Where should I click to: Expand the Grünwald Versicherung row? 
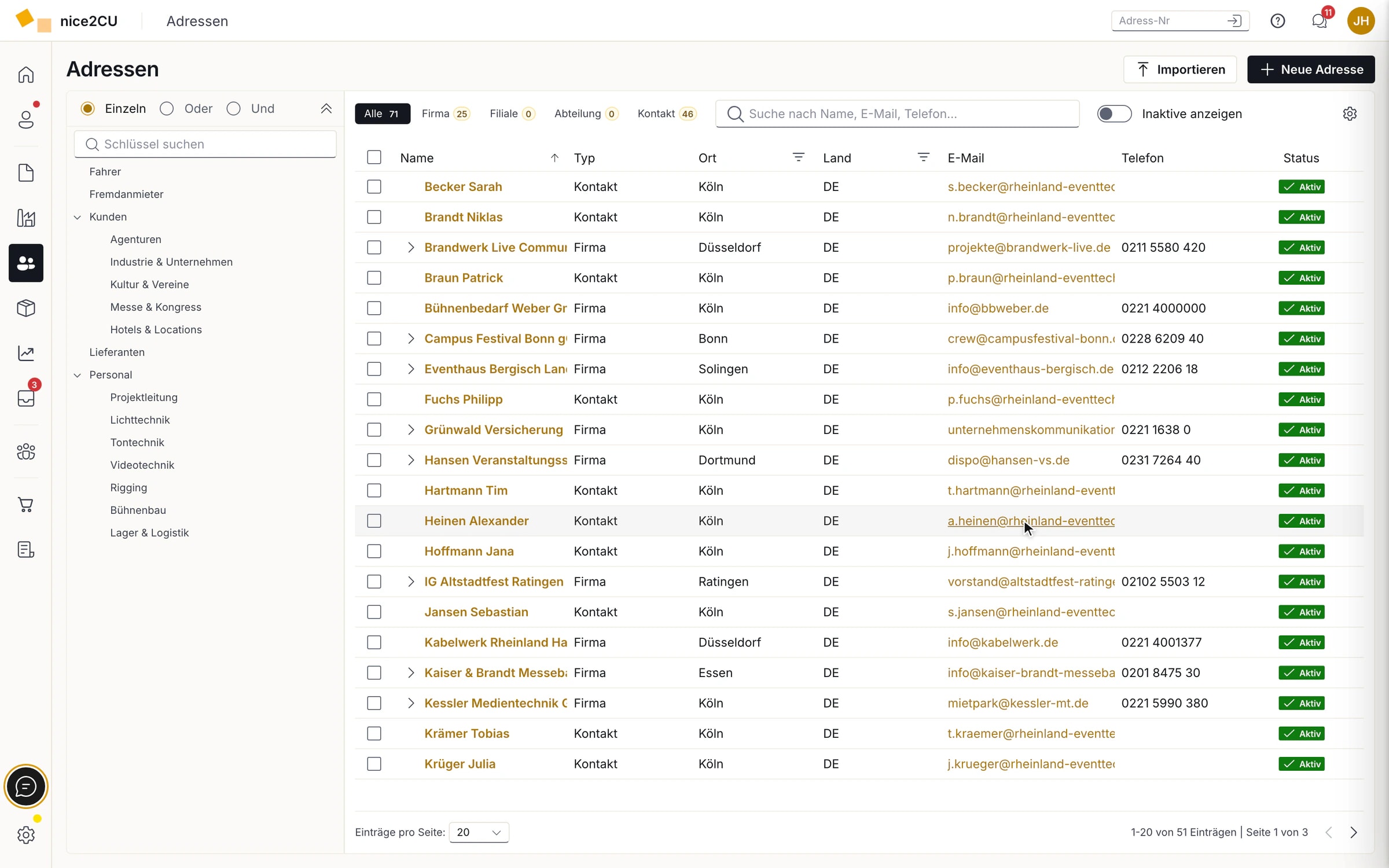pyautogui.click(x=410, y=430)
